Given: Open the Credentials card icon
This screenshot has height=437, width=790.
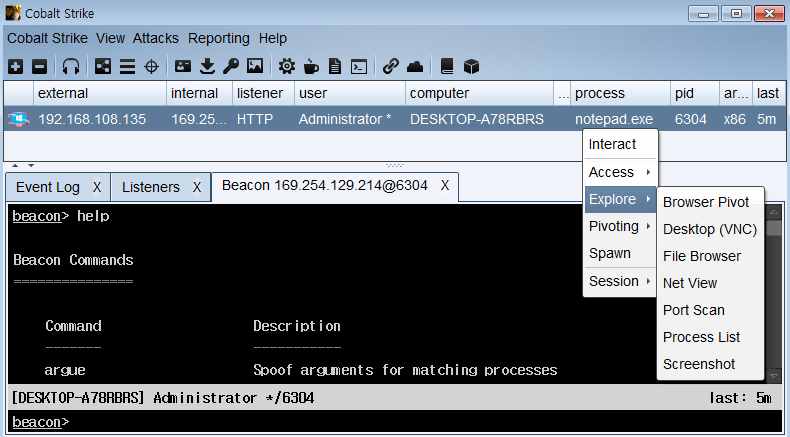Looking at the screenshot, I should [183, 66].
